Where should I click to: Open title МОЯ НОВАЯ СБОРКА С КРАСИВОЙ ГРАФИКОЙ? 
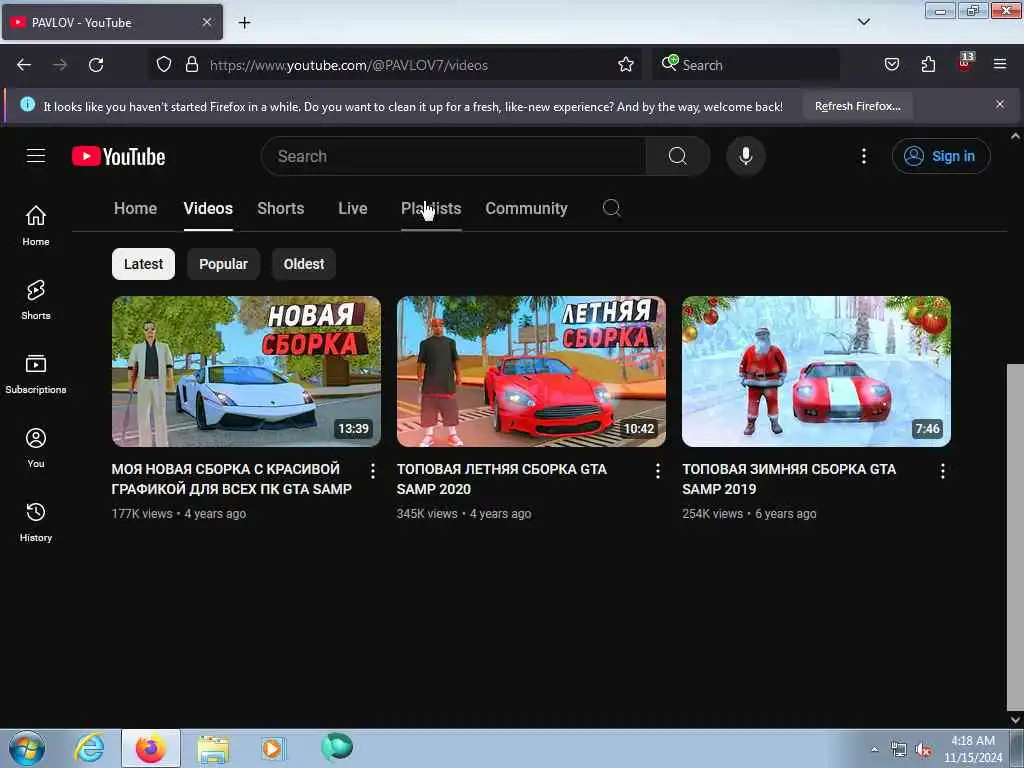[x=232, y=479]
